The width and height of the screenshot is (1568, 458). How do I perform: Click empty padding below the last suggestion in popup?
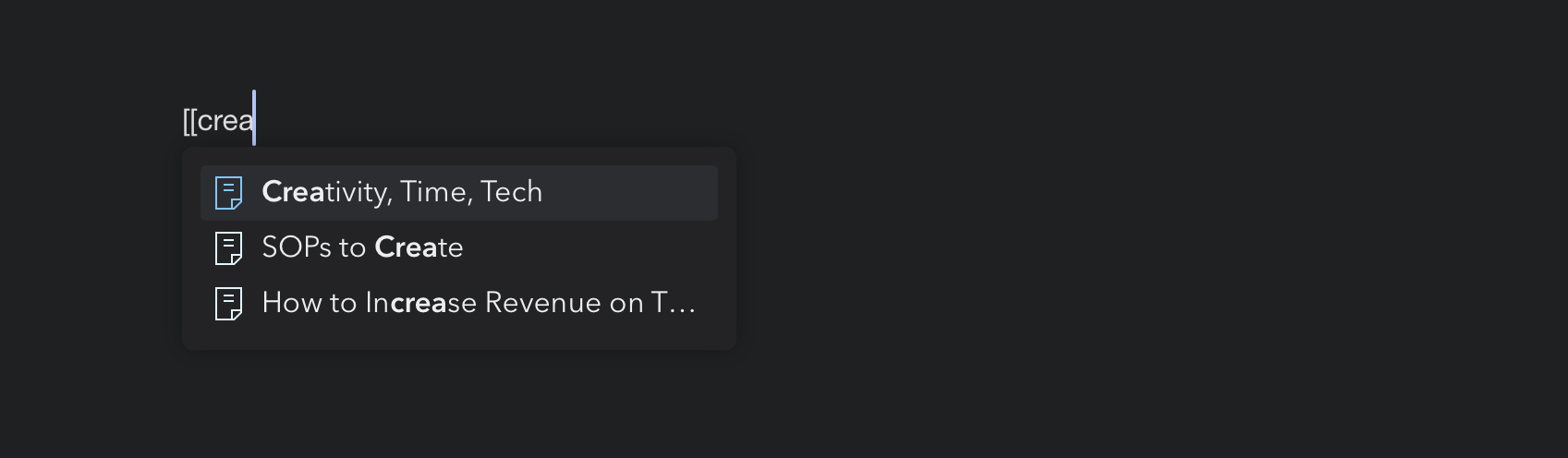(459, 340)
